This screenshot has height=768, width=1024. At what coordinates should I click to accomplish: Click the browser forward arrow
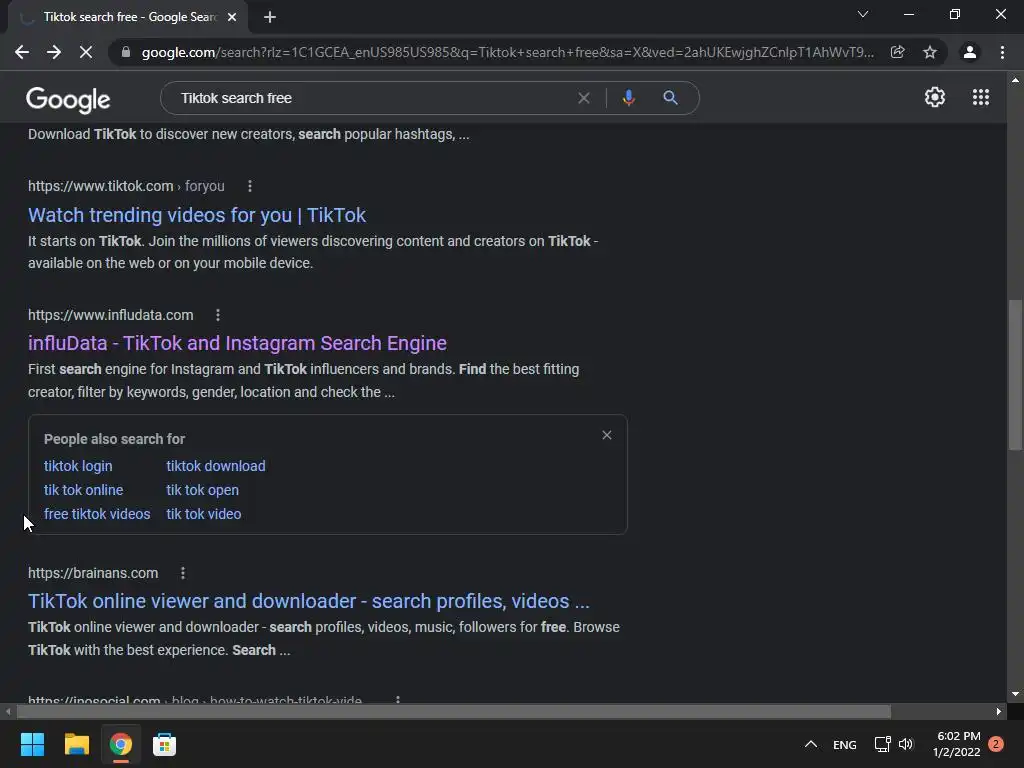click(x=54, y=52)
